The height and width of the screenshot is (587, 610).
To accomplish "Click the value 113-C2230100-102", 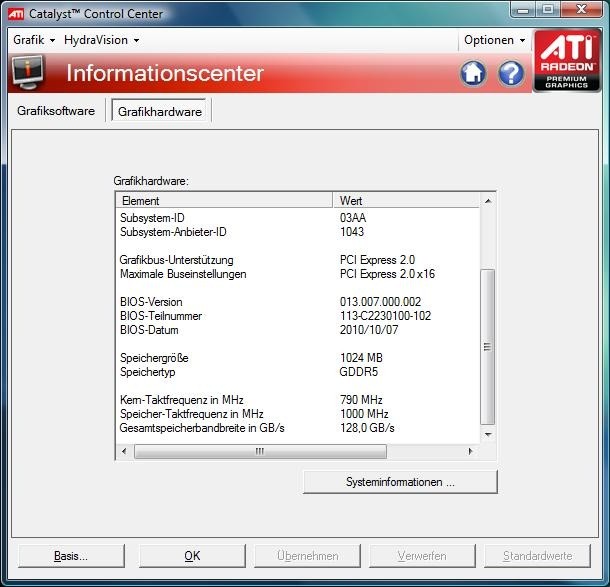I will [x=386, y=316].
